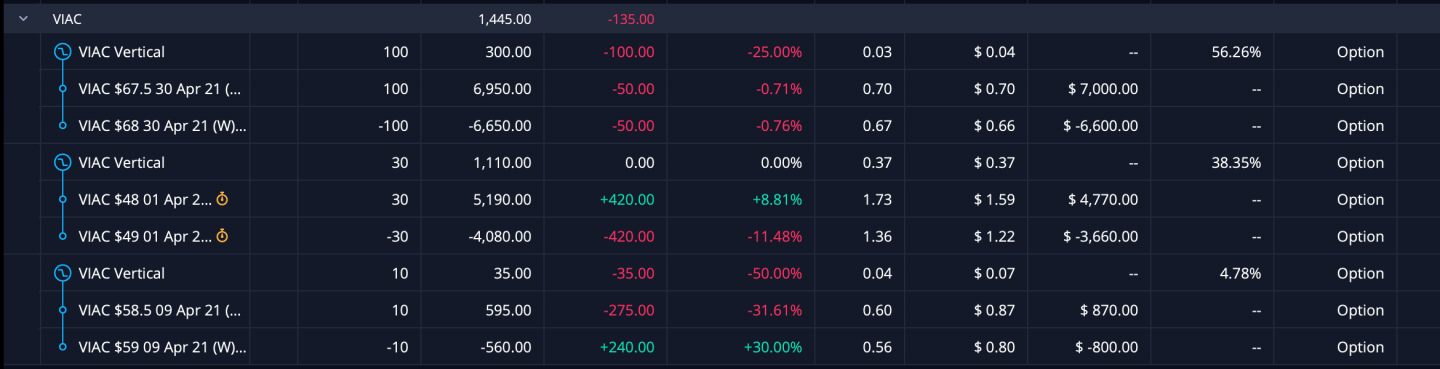Click leg node dot of VIAC $67.5
Viewport: 1440px width, 369px height.
coord(62,89)
